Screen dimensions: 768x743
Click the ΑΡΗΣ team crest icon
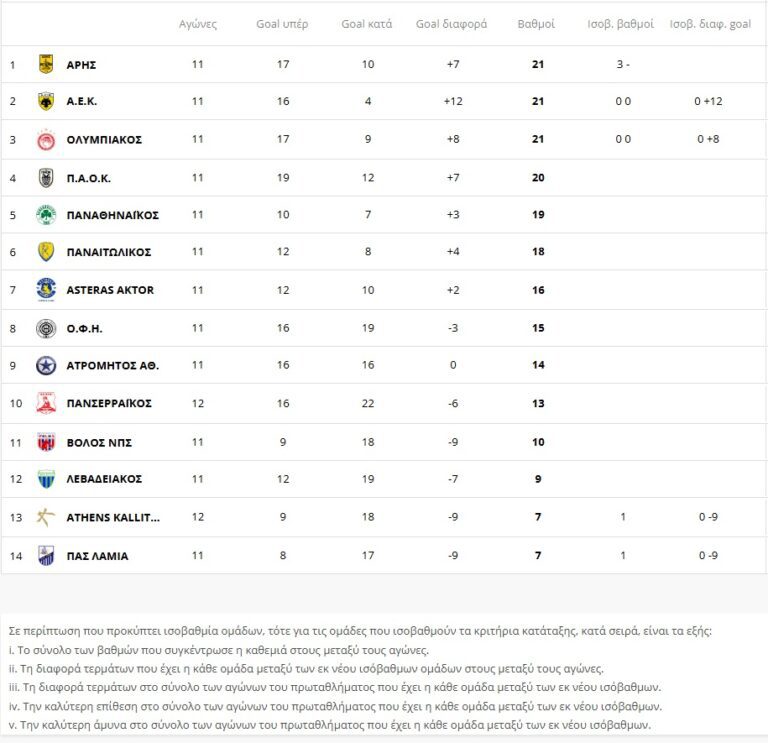tap(45, 64)
